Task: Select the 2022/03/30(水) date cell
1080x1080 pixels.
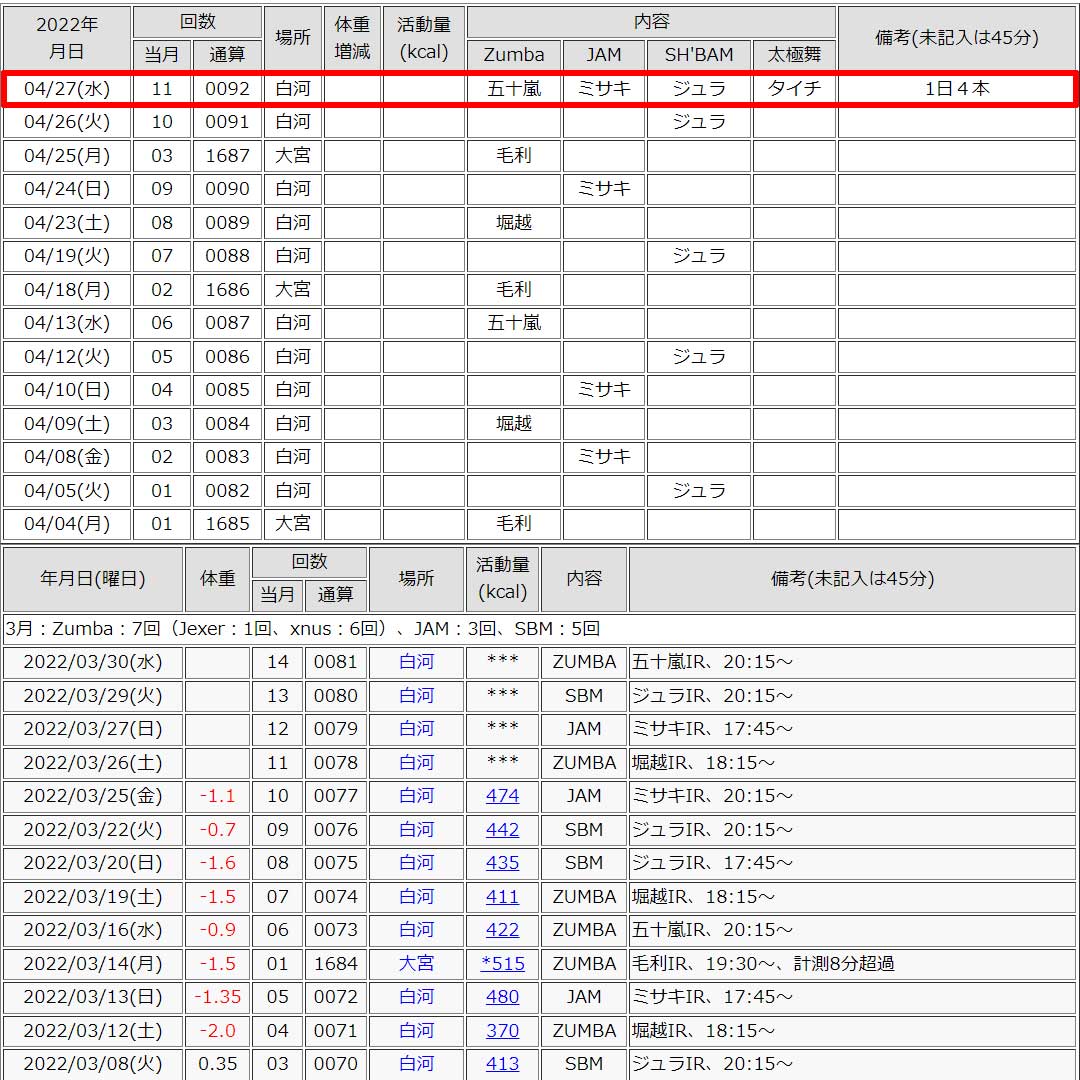Action: tap(93, 662)
